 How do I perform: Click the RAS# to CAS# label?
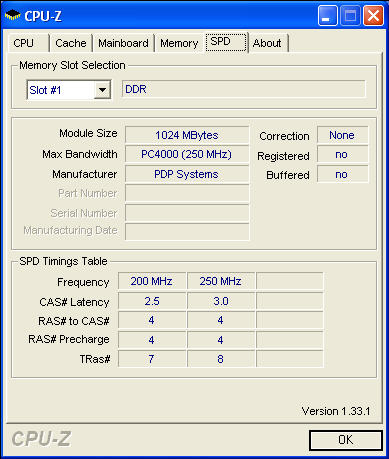(x=74, y=321)
